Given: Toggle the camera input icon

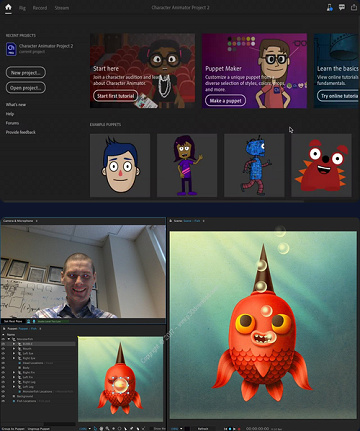Looking at the screenshot, I should point(28,321).
